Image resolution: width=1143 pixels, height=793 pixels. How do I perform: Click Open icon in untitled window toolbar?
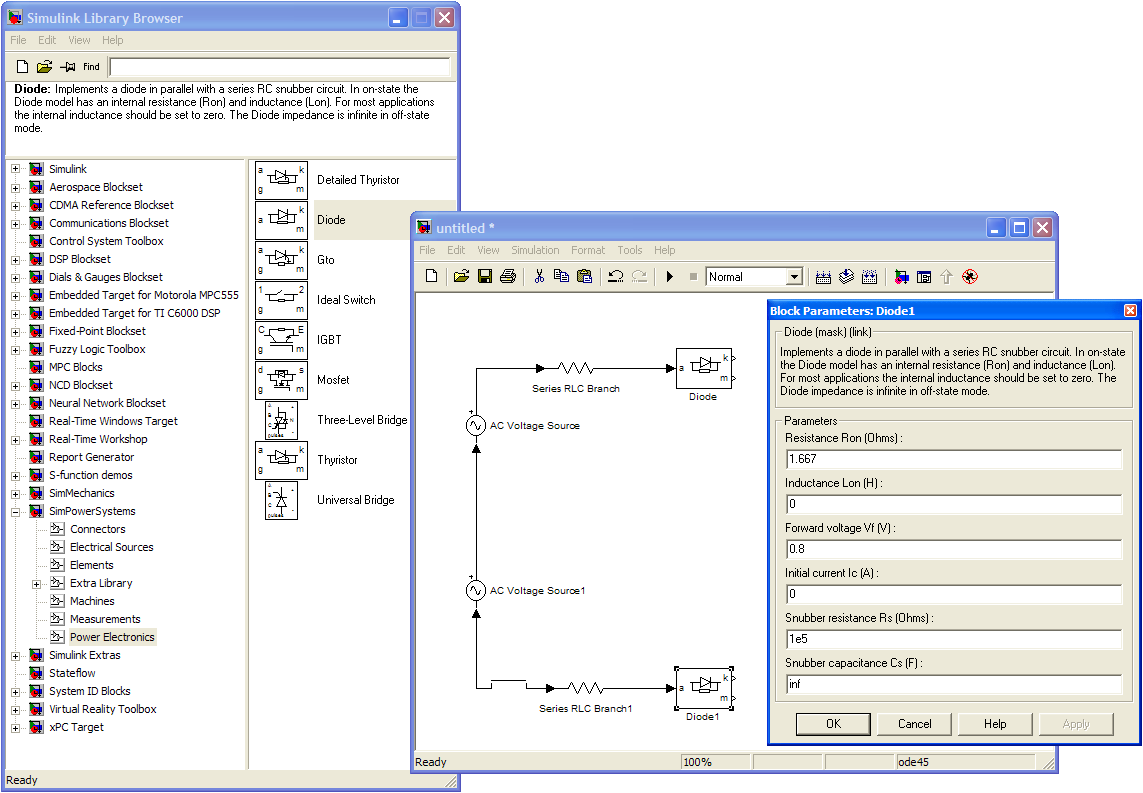pos(461,277)
